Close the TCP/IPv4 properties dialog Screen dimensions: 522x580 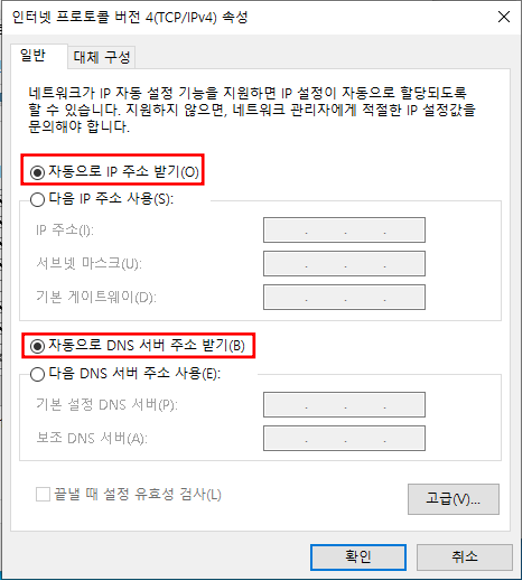pyautogui.click(x=504, y=17)
